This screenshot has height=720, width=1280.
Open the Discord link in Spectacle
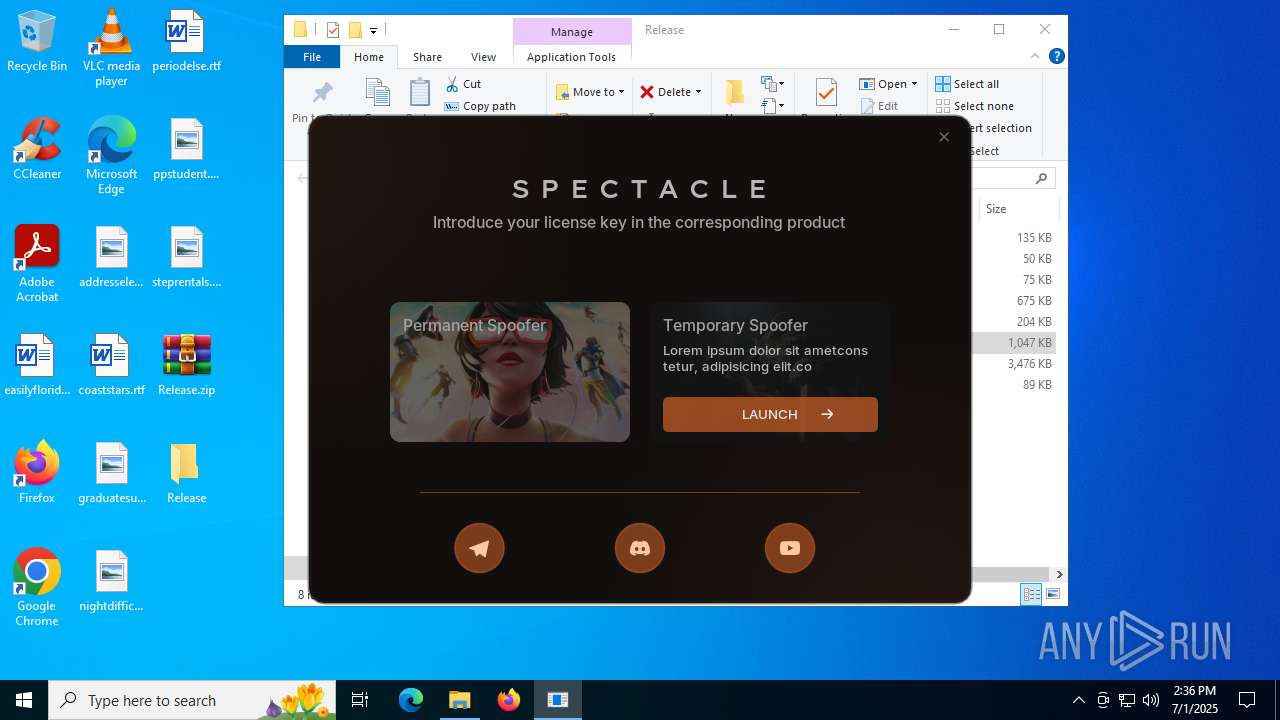(x=640, y=548)
